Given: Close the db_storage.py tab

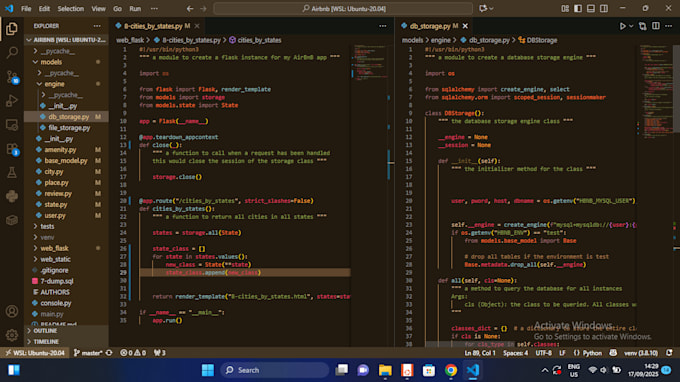Looking at the screenshot, I should [465, 26].
